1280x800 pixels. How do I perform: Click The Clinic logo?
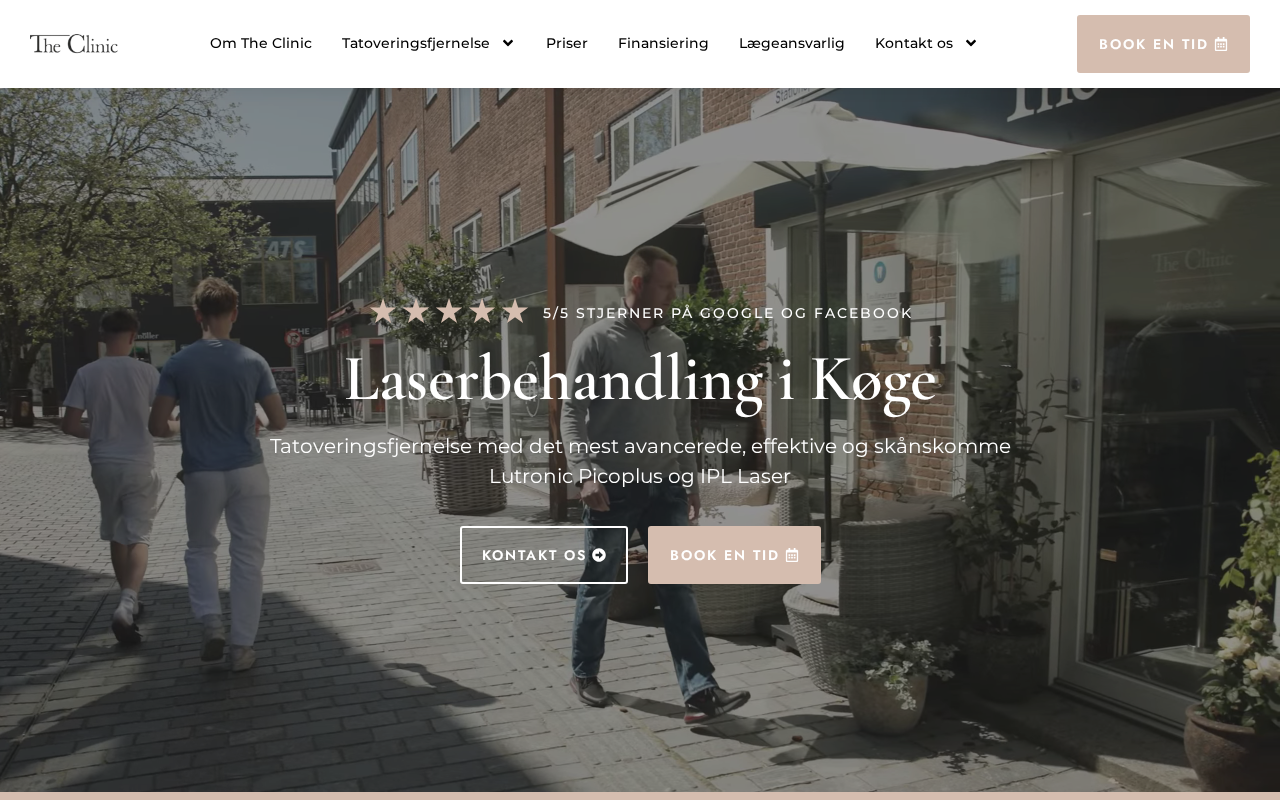pyautogui.click(x=74, y=44)
